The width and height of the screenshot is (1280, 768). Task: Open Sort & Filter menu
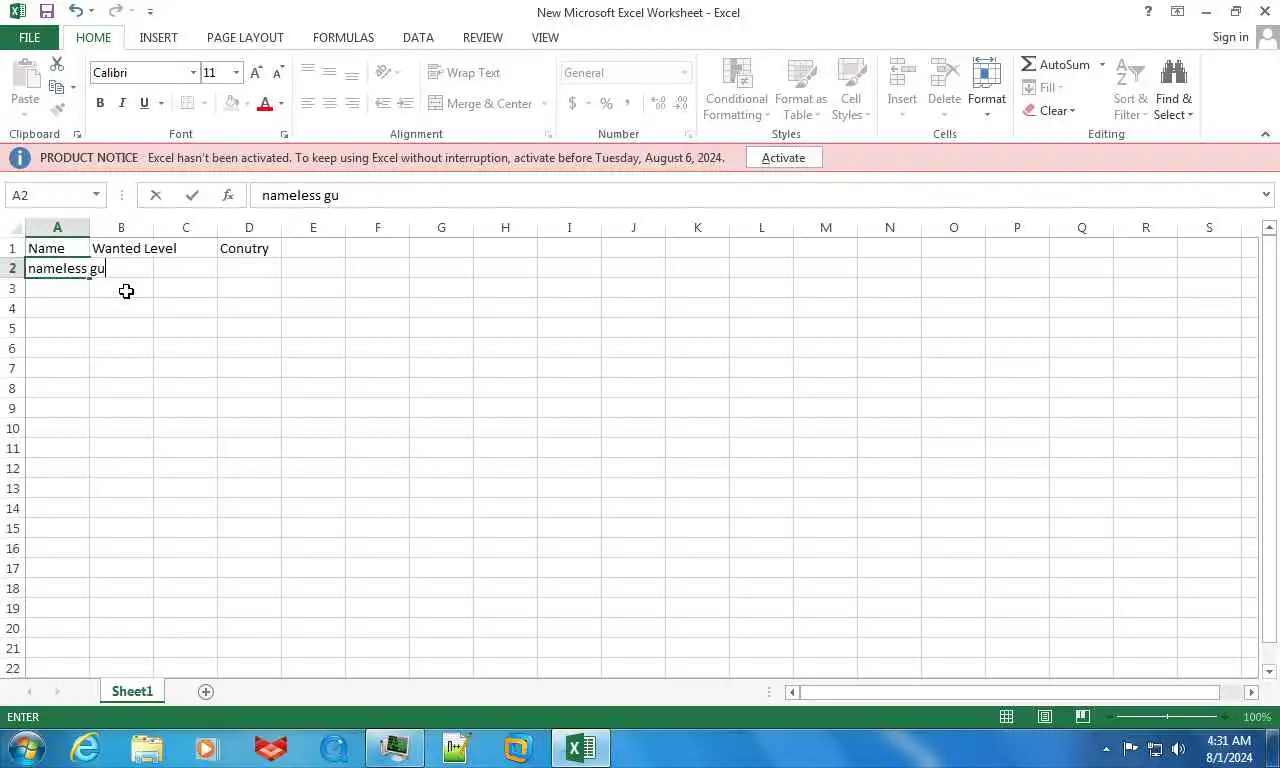tap(1131, 89)
